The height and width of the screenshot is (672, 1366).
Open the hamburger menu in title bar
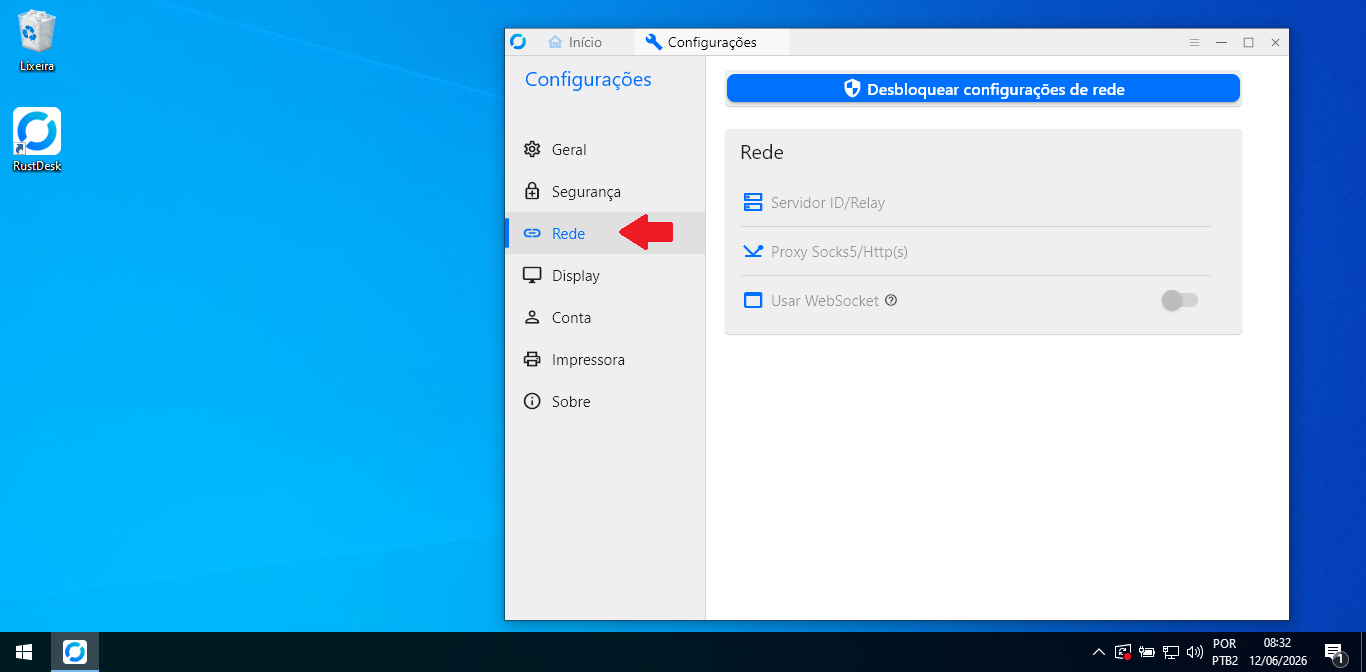point(1194,42)
